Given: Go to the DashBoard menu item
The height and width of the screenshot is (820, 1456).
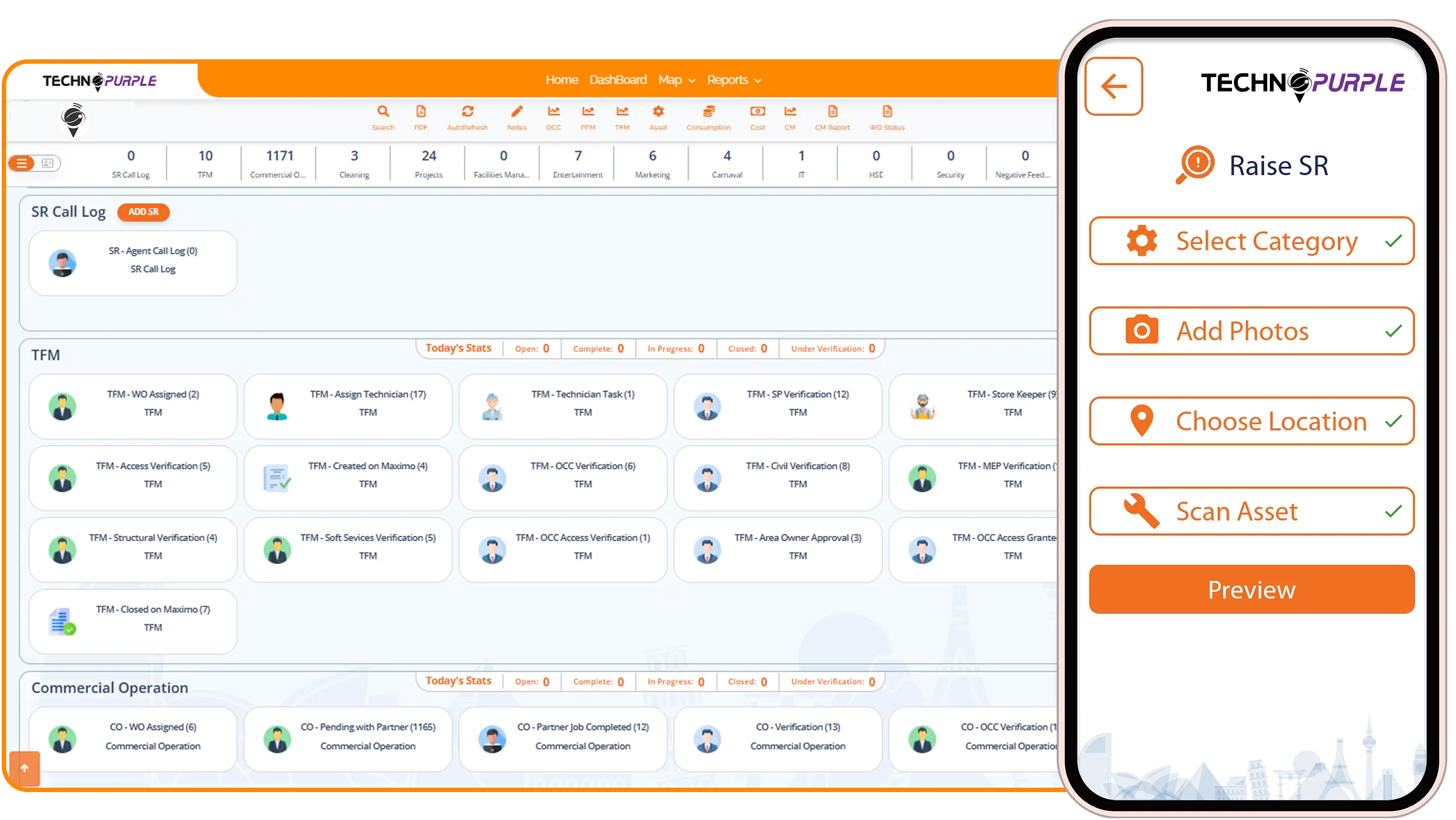Looking at the screenshot, I should (618, 80).
